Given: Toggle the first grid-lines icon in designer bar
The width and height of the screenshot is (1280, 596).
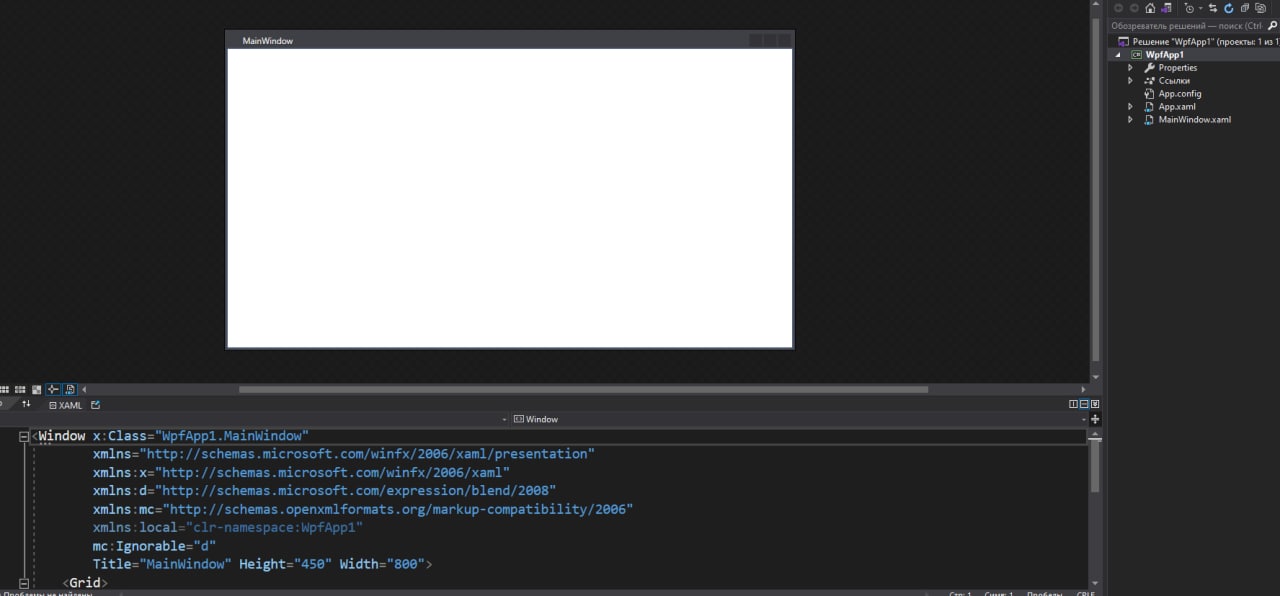Looking at the screenshot, I should [4, 390].
